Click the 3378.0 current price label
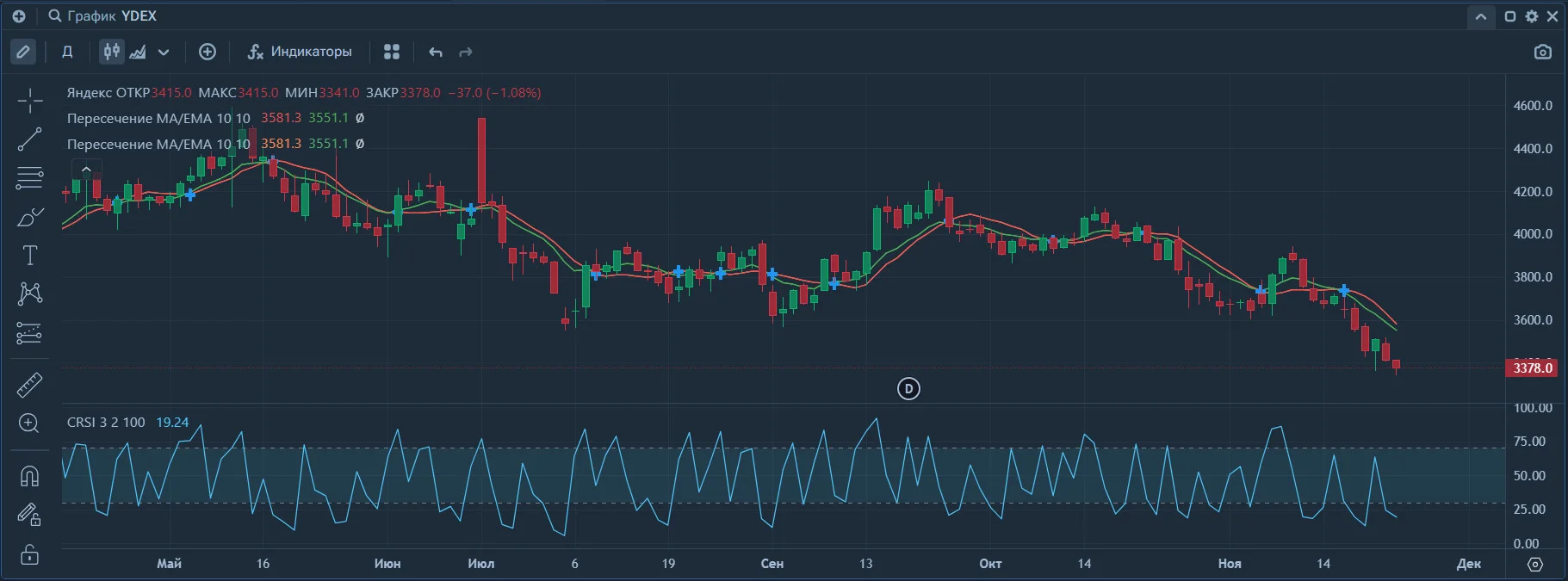Image resolution: width=1568 pixels, height=581 pixels. coord(1532,368)
